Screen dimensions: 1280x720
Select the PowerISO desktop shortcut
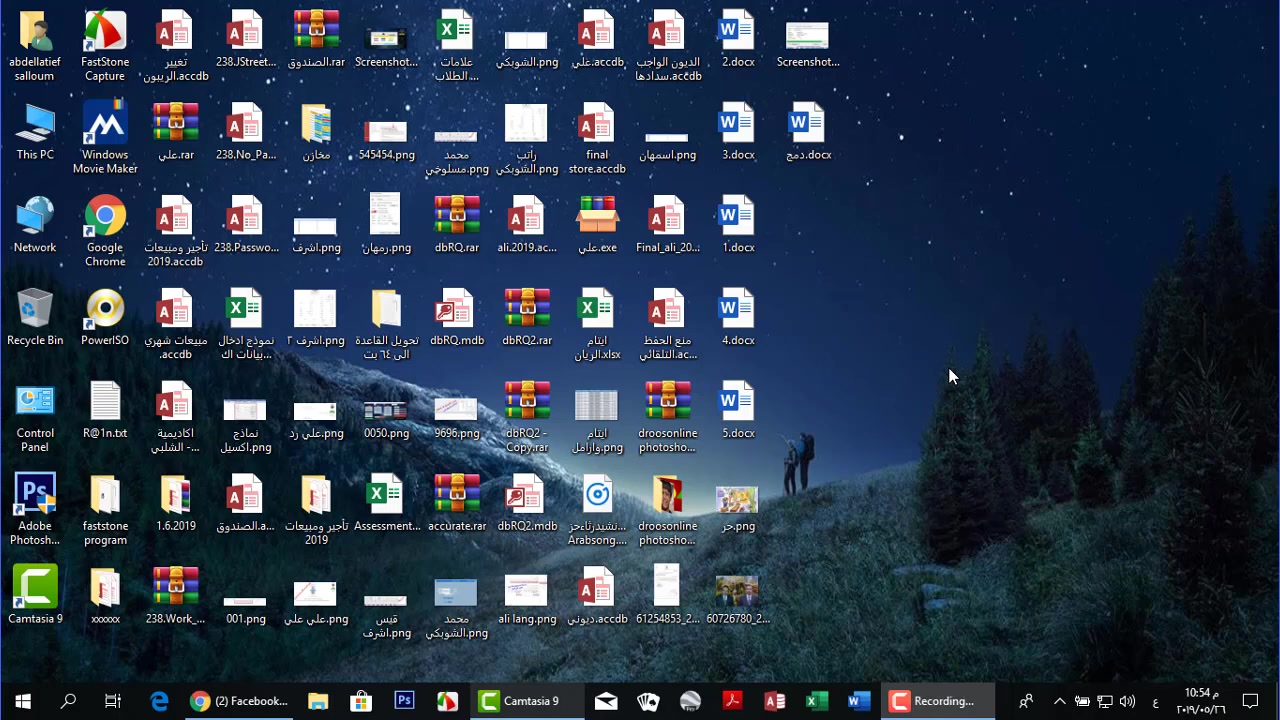click(x=105, y=318)
